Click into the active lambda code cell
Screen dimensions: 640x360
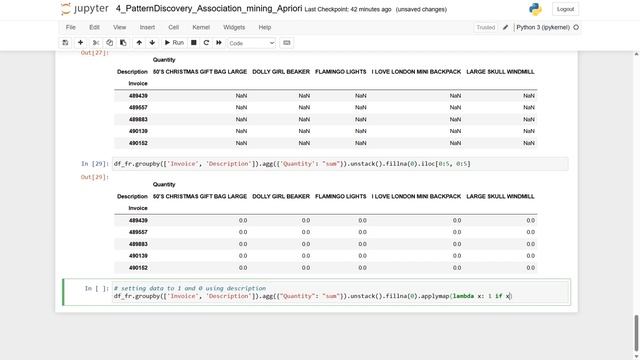340,292
